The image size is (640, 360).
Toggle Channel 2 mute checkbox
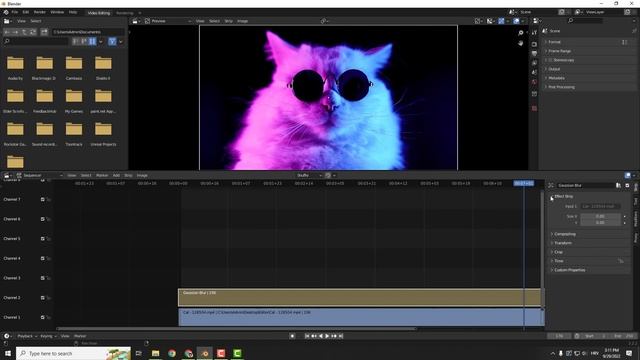pyautogui.click(x=42, y=298)
